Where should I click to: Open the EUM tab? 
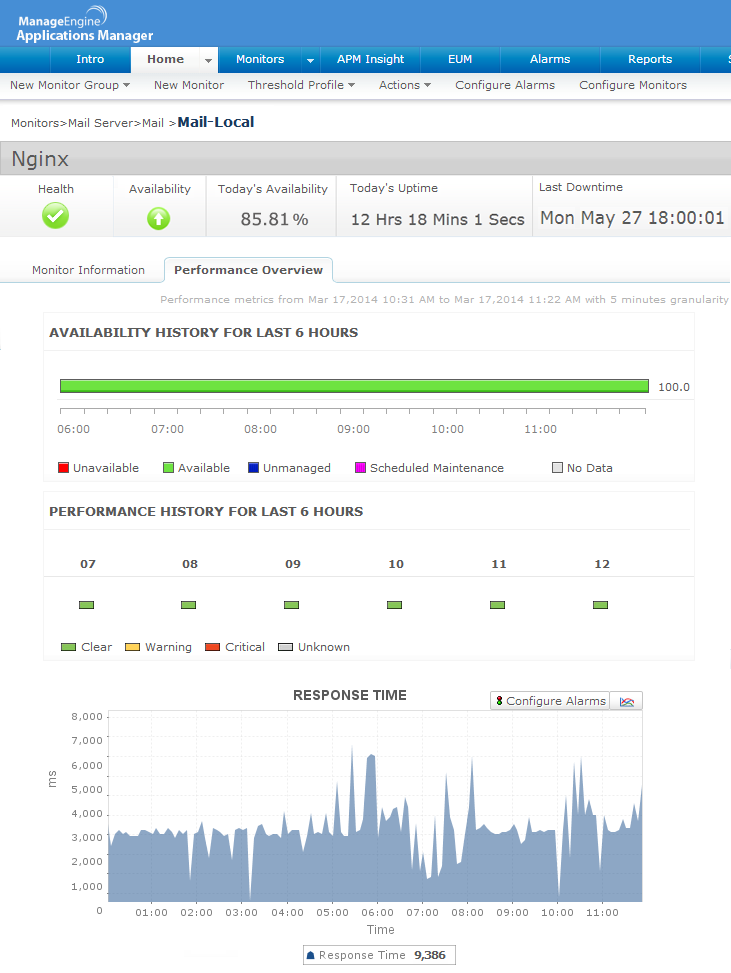[x=460, y=60]
